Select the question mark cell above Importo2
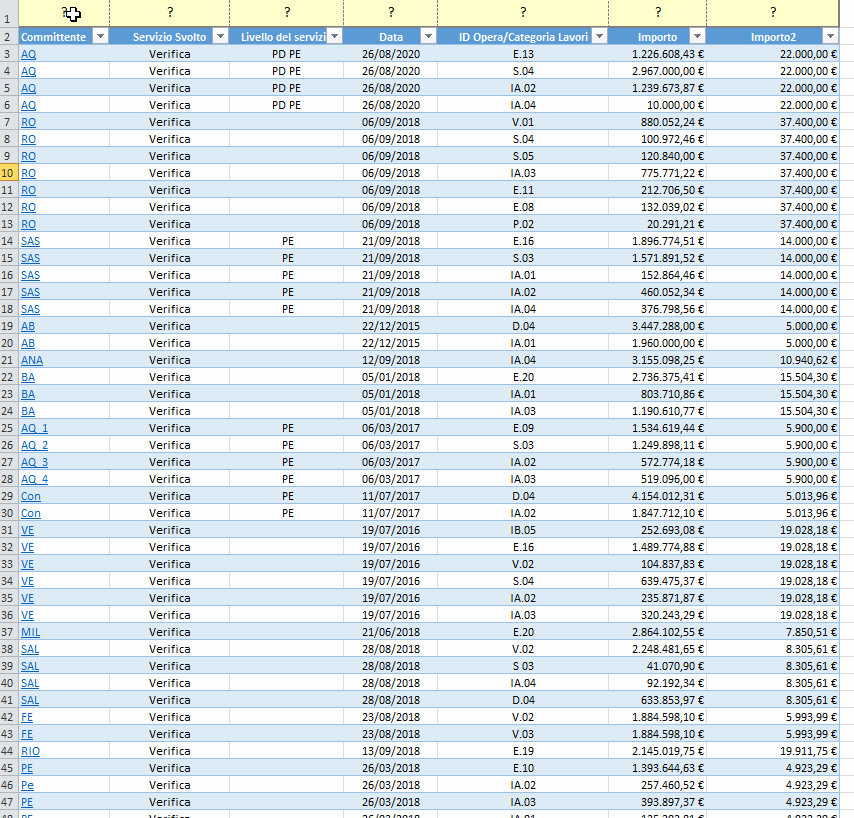Screen dimensions: 854x818 pos(772,13)
